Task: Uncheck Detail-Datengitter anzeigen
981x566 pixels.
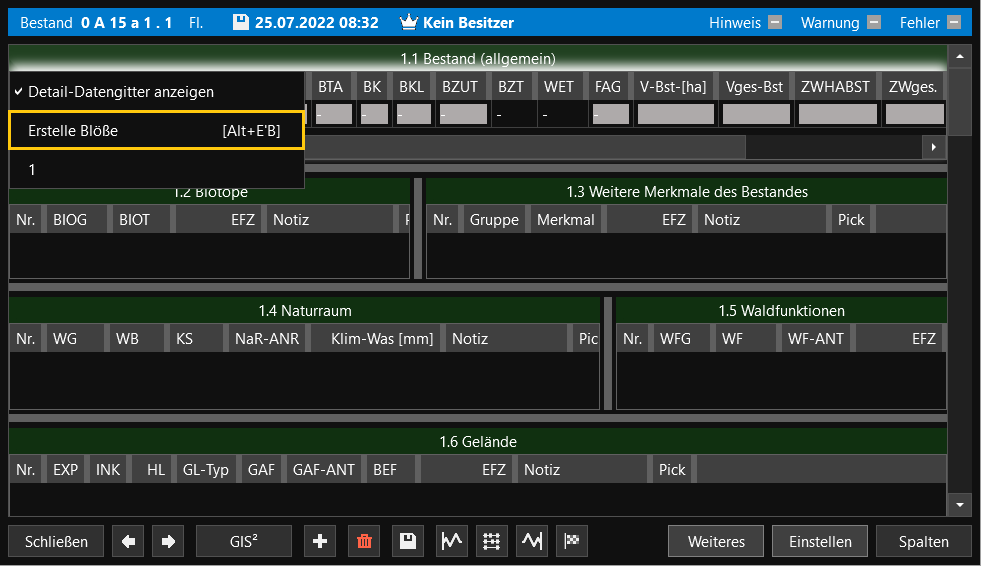Action: [120, 91]
